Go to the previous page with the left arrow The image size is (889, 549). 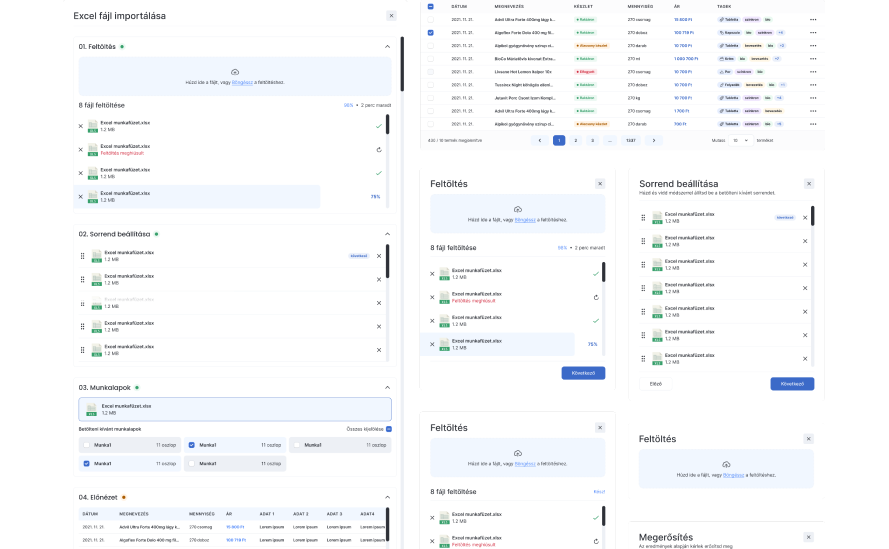(540, 141)
